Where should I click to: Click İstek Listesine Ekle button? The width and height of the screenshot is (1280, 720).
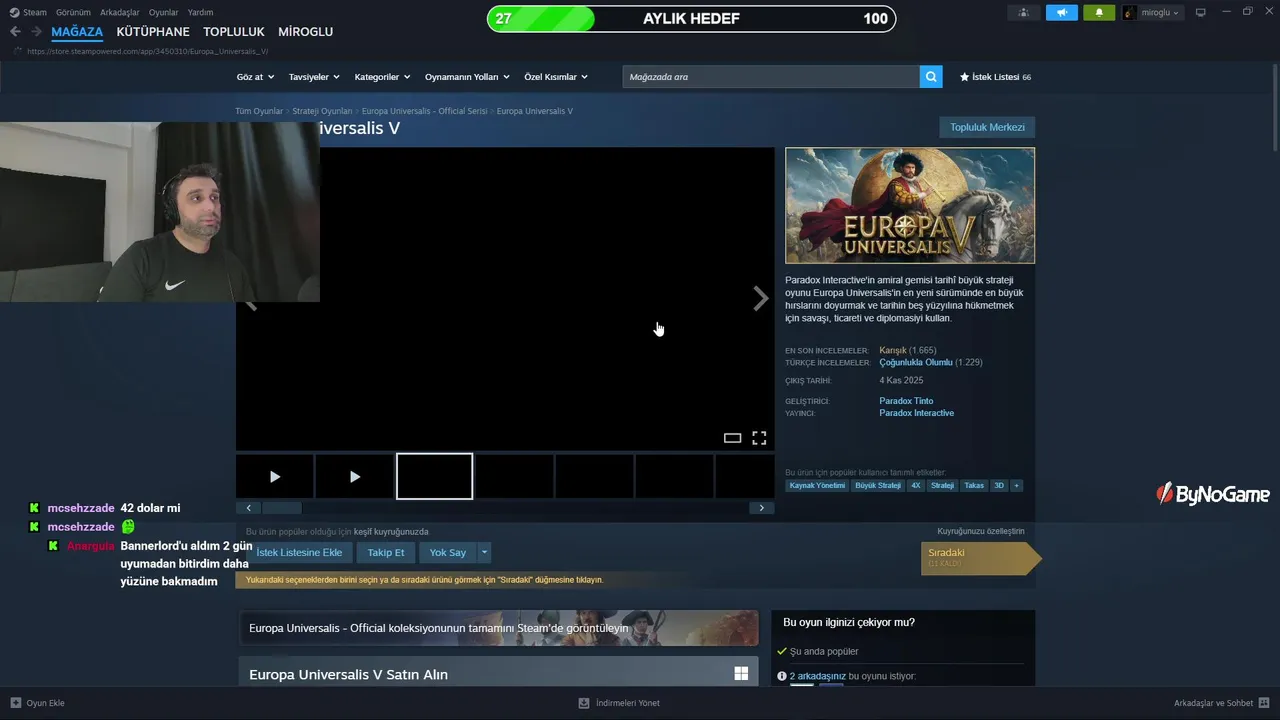point(299,552)
